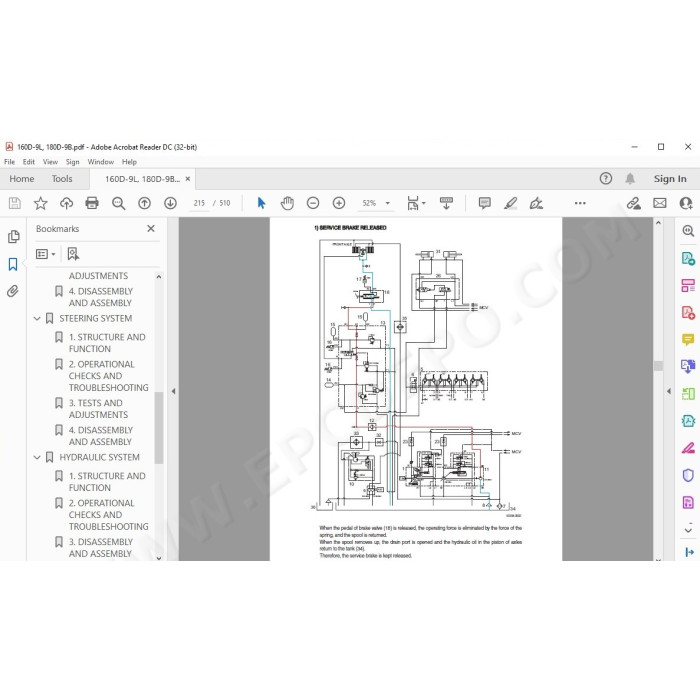The width and height of the screenshot is (700, 700).
Task: Click the scrolling mode keyboard icon
Action: click(446, 203)
